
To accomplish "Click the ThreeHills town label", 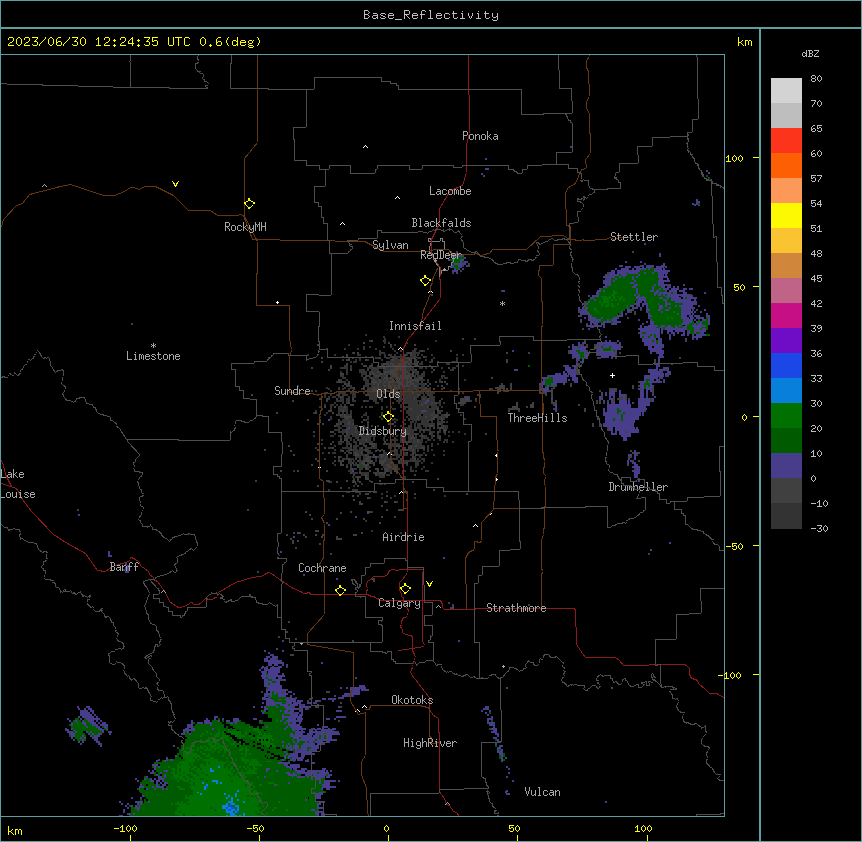I will click(537, 418).
